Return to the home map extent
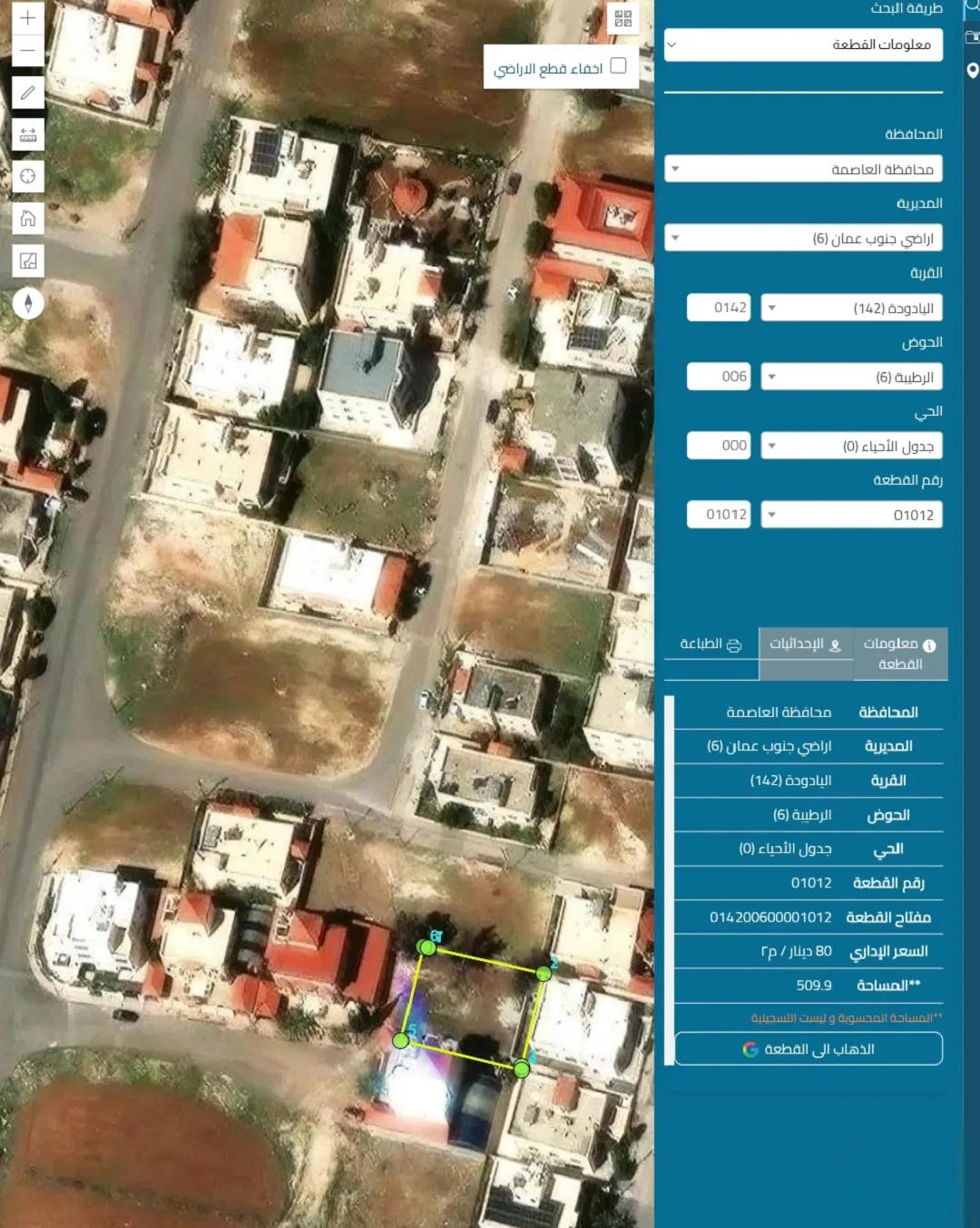 point(28,219)
